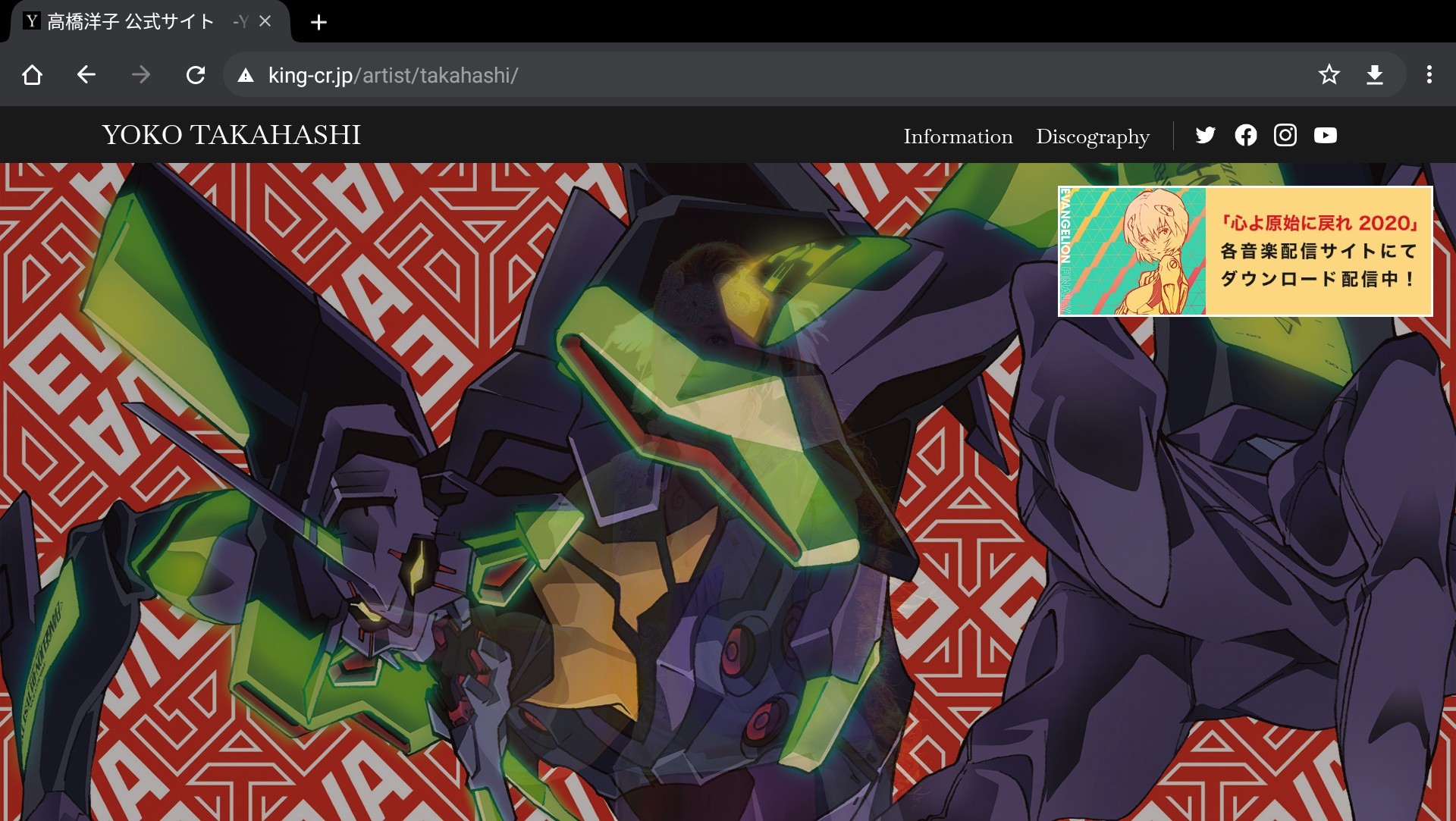Open the Evangelion download banner

tap(1245, 251)
